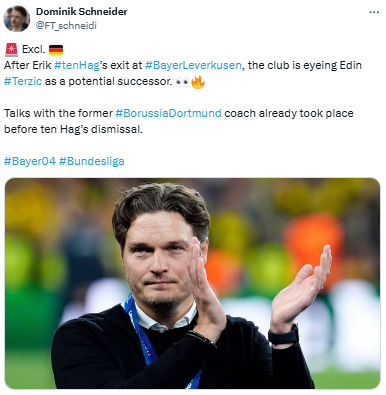Image resolution: width=386 pixels, height=395 pixels.
Task: Click the "Excl." label text
Action: 33,49
